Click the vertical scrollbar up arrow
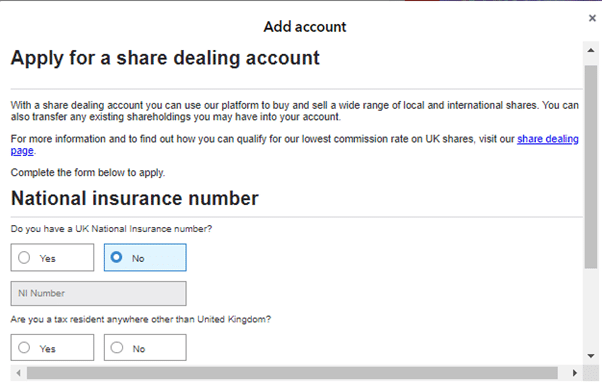The width and height of the screenshot is (602, 384). (x=591, y=50)
